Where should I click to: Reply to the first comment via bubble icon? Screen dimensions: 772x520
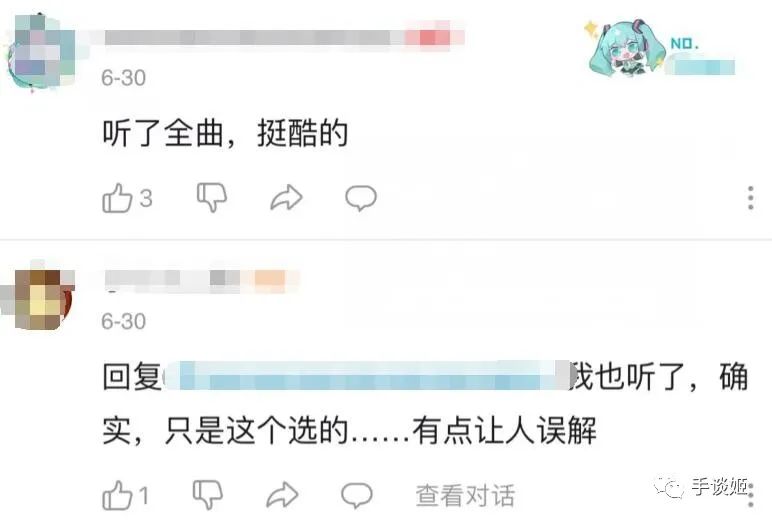coord(361,198)
